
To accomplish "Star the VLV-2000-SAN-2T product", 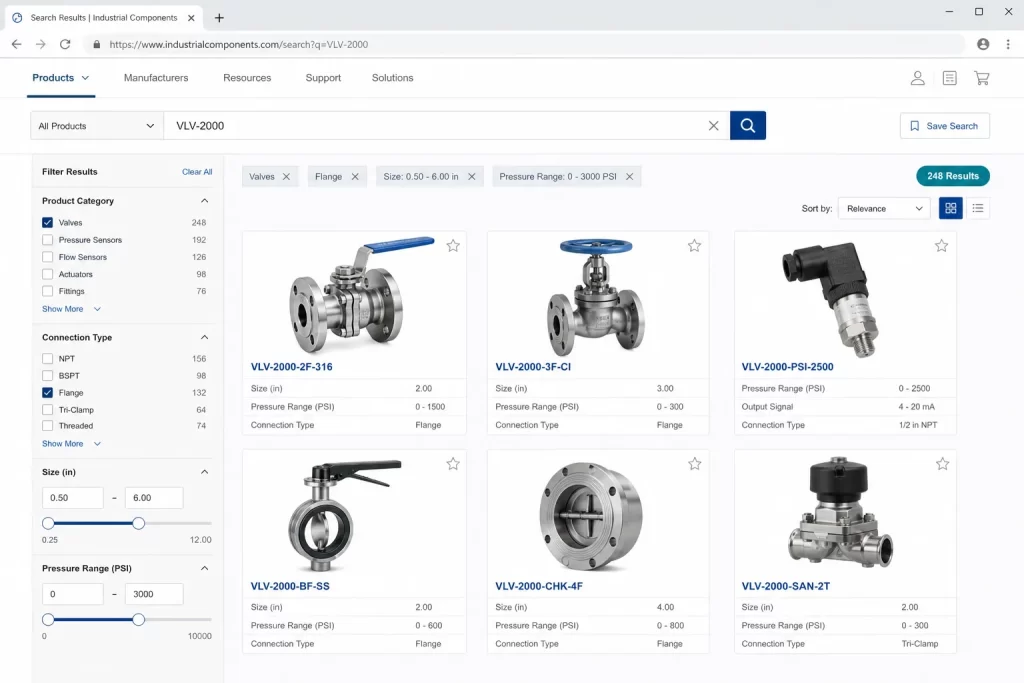I will [x=942, y=464].
